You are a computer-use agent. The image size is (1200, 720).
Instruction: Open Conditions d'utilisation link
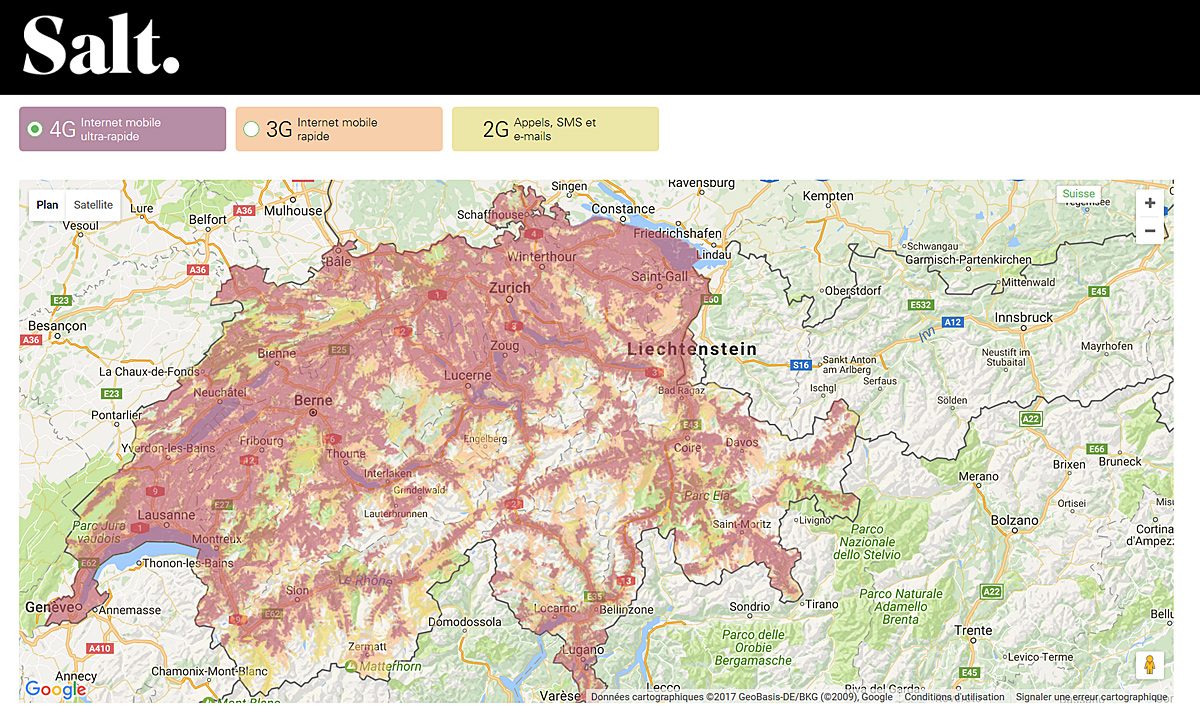955,697
